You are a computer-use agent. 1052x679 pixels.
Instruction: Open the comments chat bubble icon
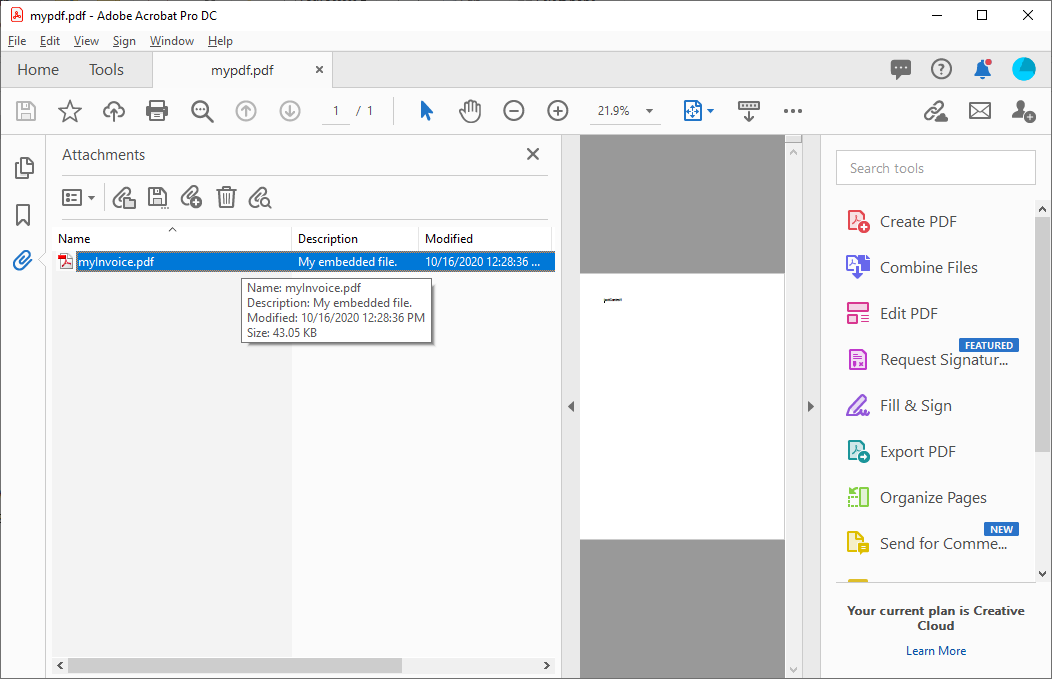click(x=900, y=69)
